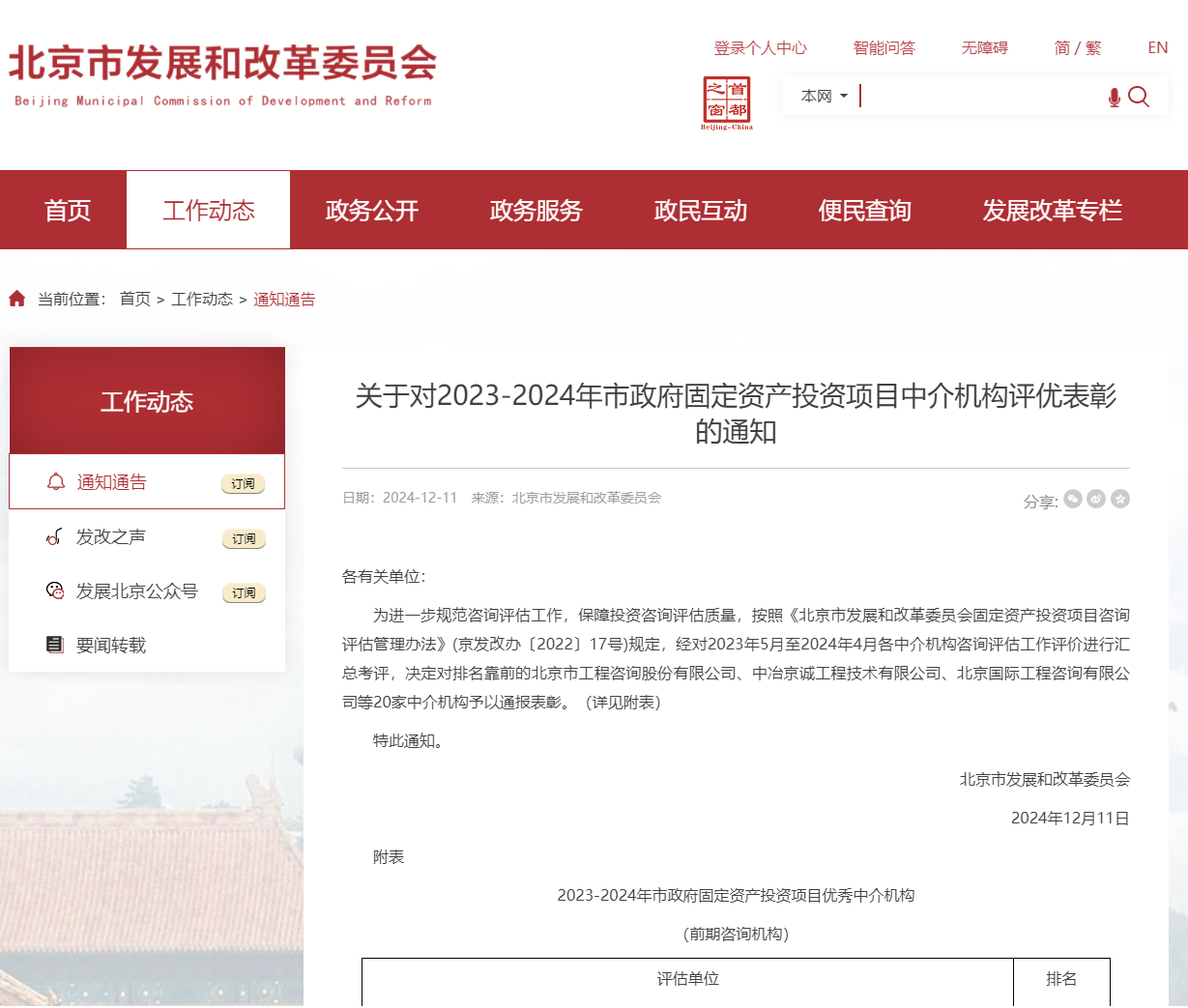1188x1008 pixels.
Task: Click the 登录个人中心 login link
Action: 760,47
